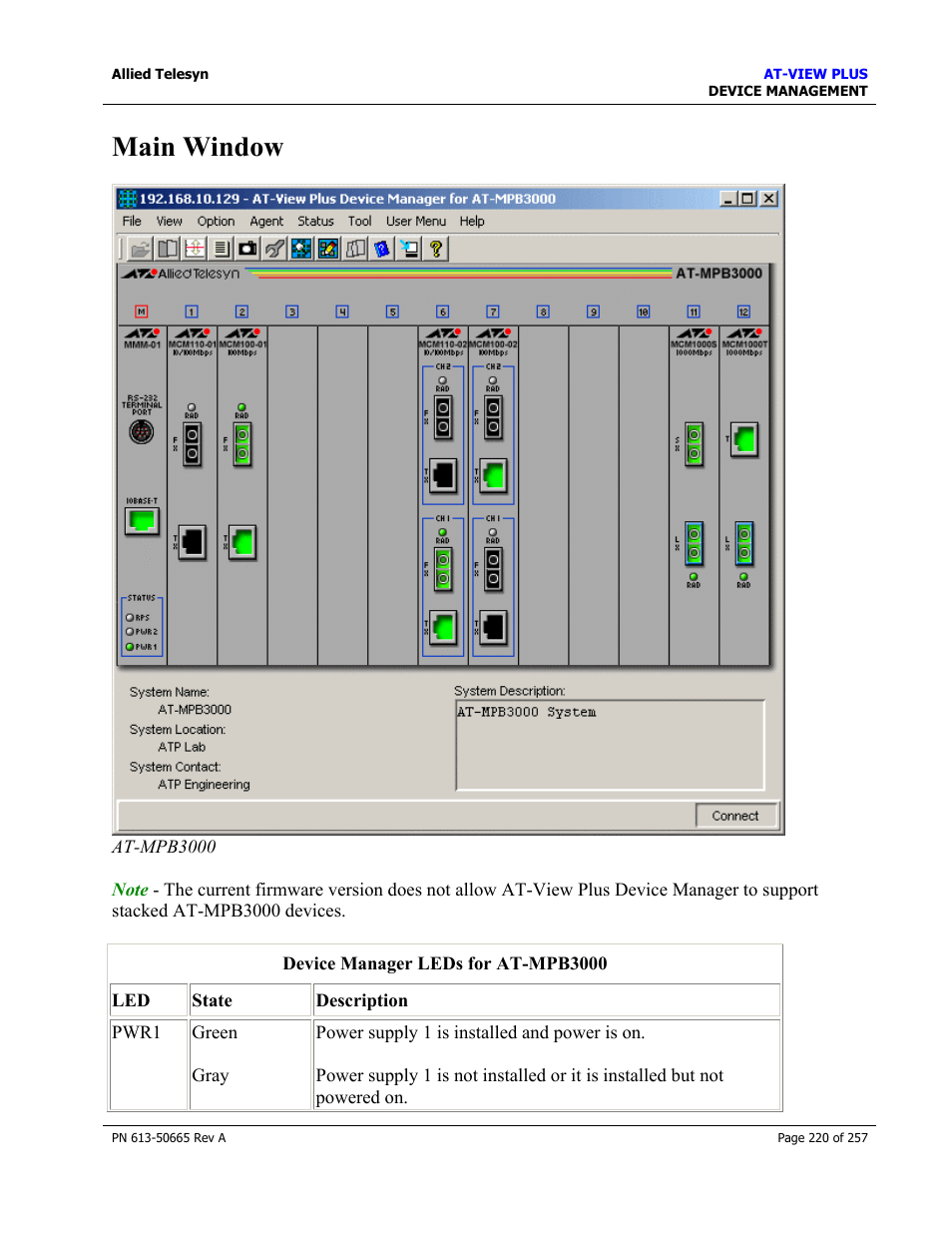Open the Tool menu

coord(359,222)
